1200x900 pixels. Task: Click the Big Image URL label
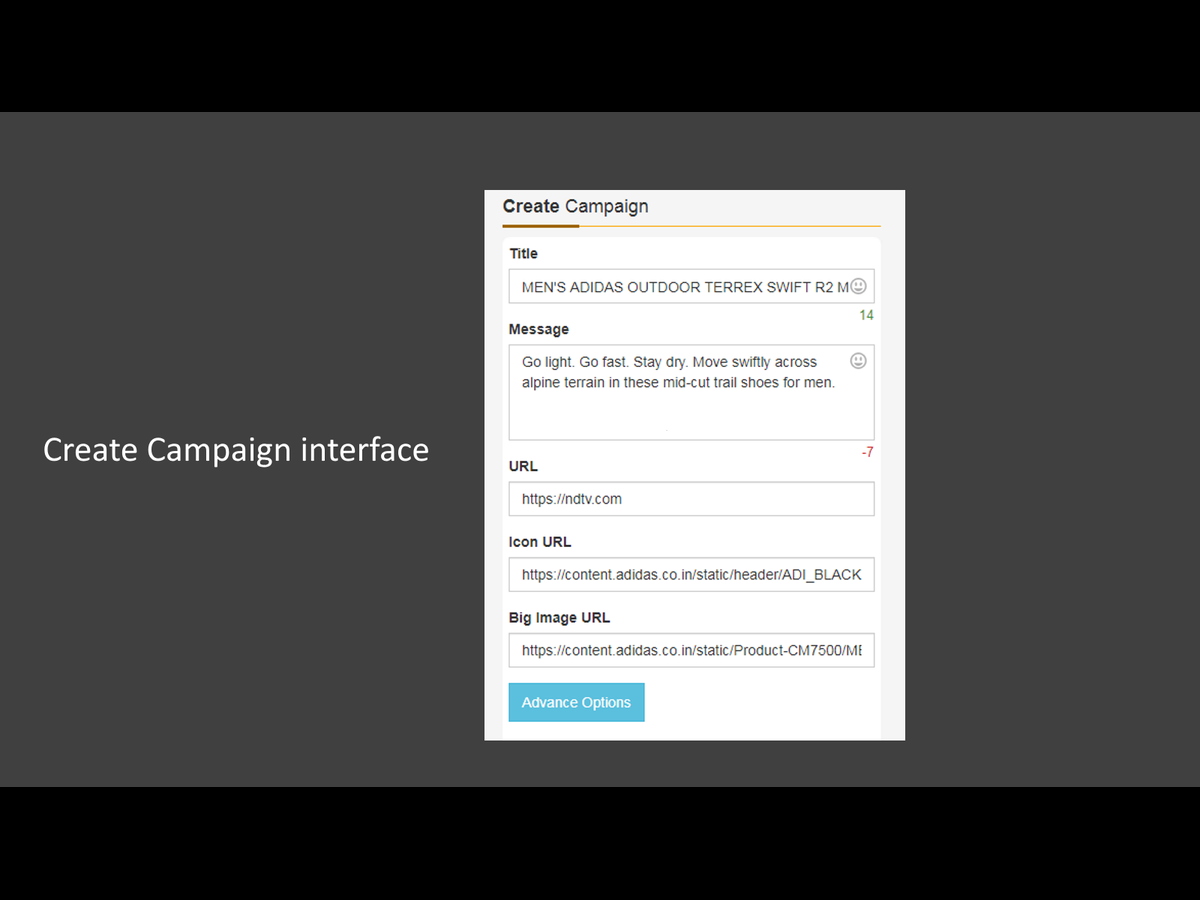[559, 618]
